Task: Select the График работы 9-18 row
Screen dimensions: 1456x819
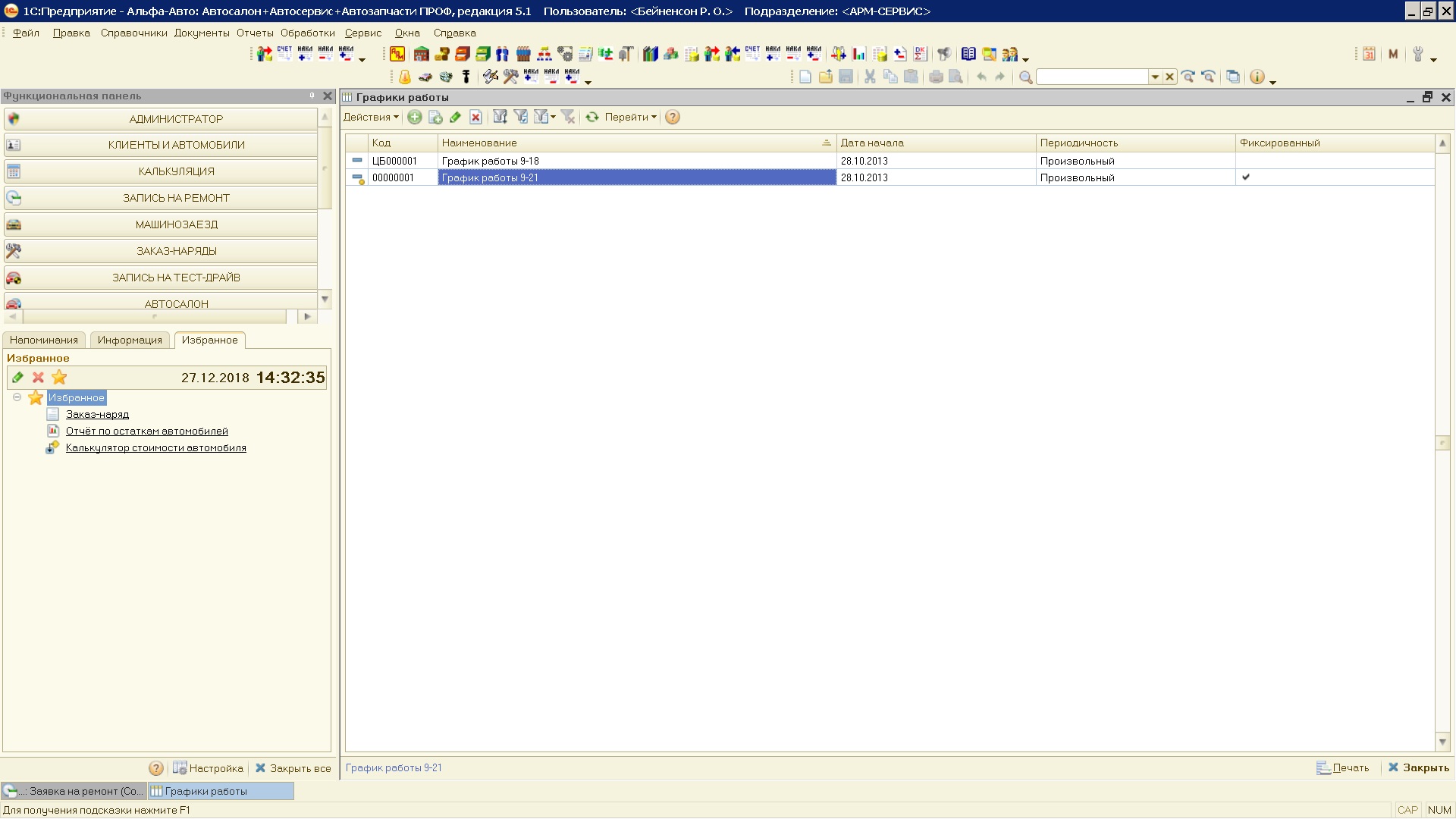Action: [x=890, y=161]
